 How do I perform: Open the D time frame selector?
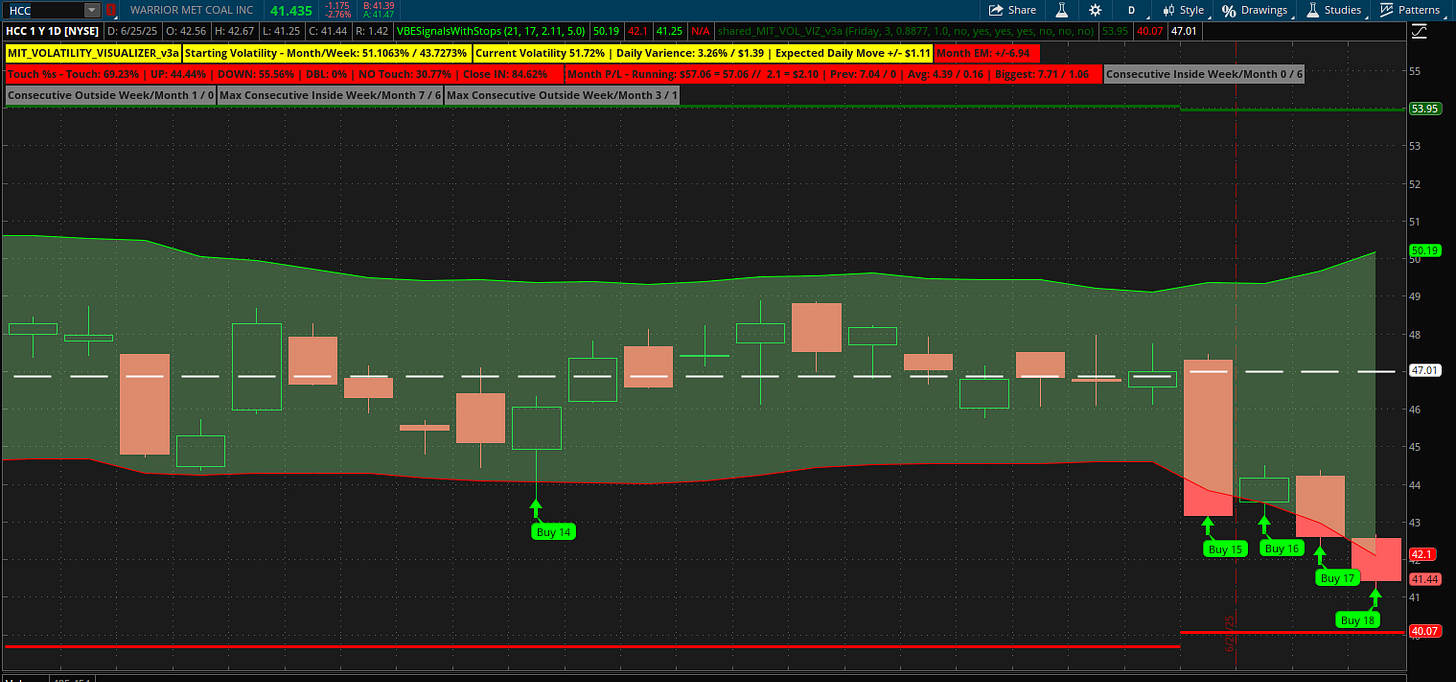coord(1131,10)
